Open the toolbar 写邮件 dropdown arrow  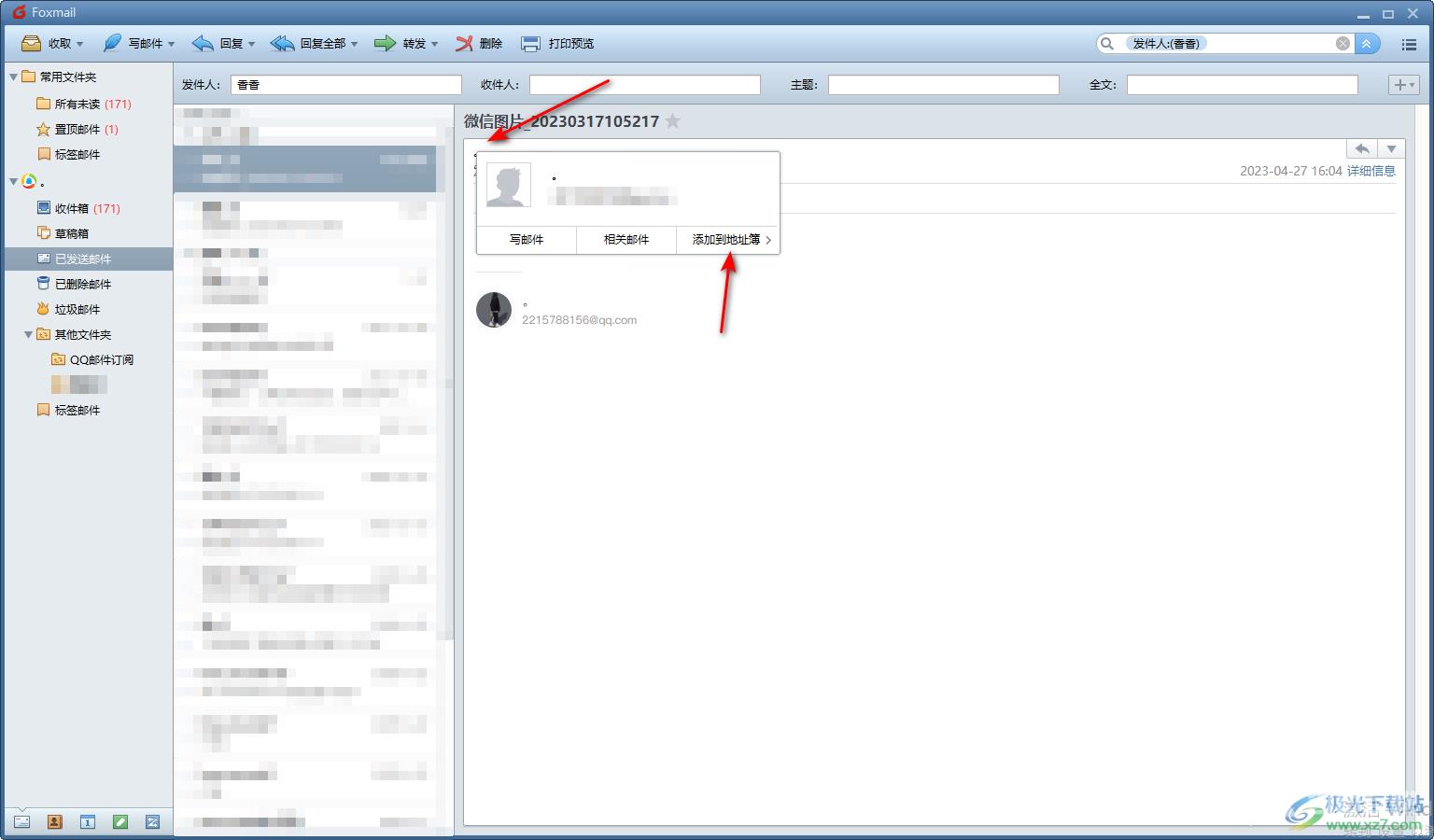coord(172,44)
